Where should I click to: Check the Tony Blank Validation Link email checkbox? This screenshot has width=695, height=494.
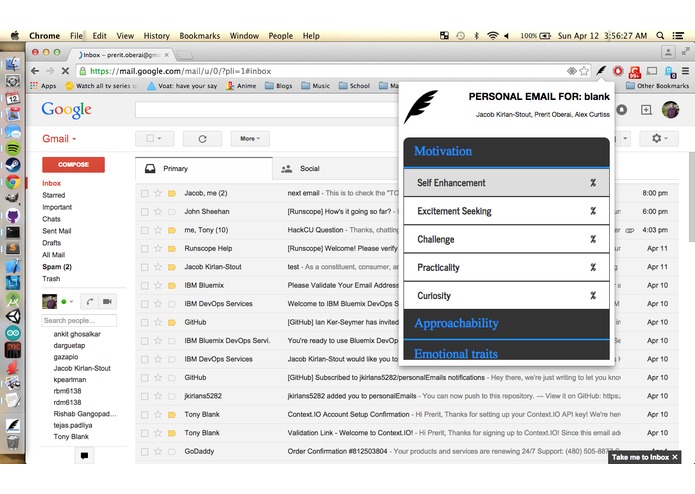tap(144, 433)
